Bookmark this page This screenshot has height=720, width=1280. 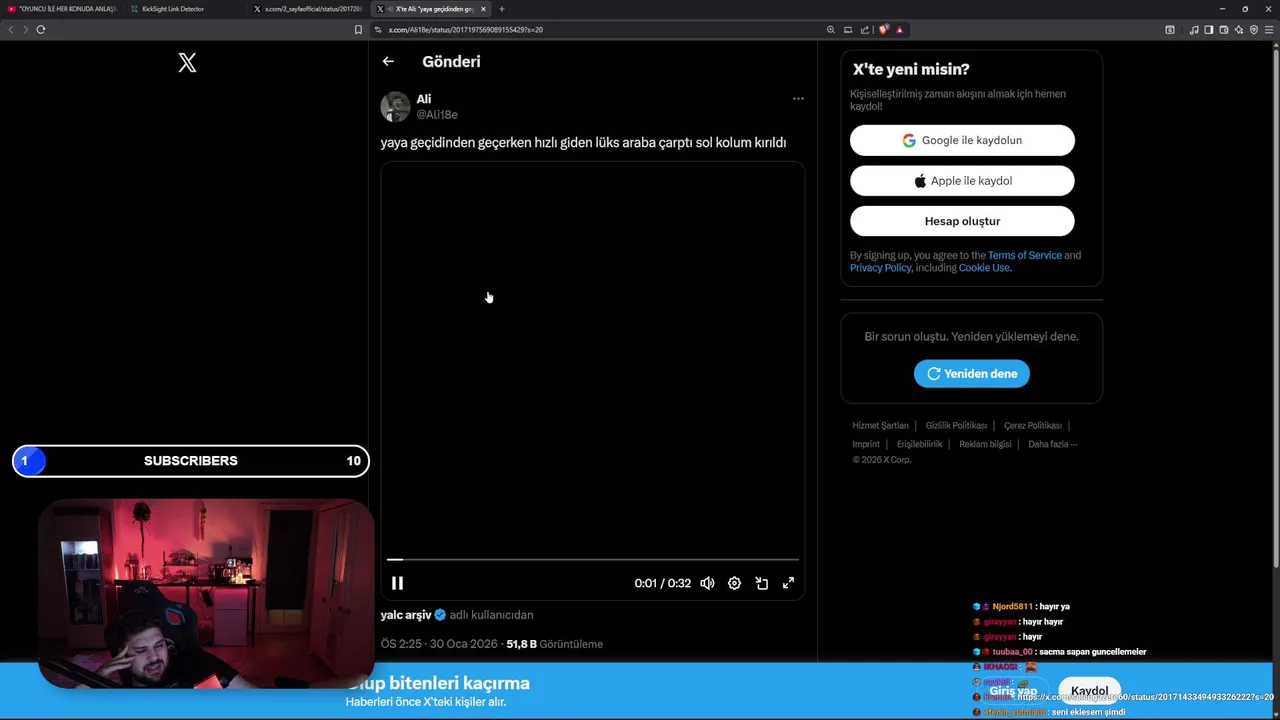358,30
